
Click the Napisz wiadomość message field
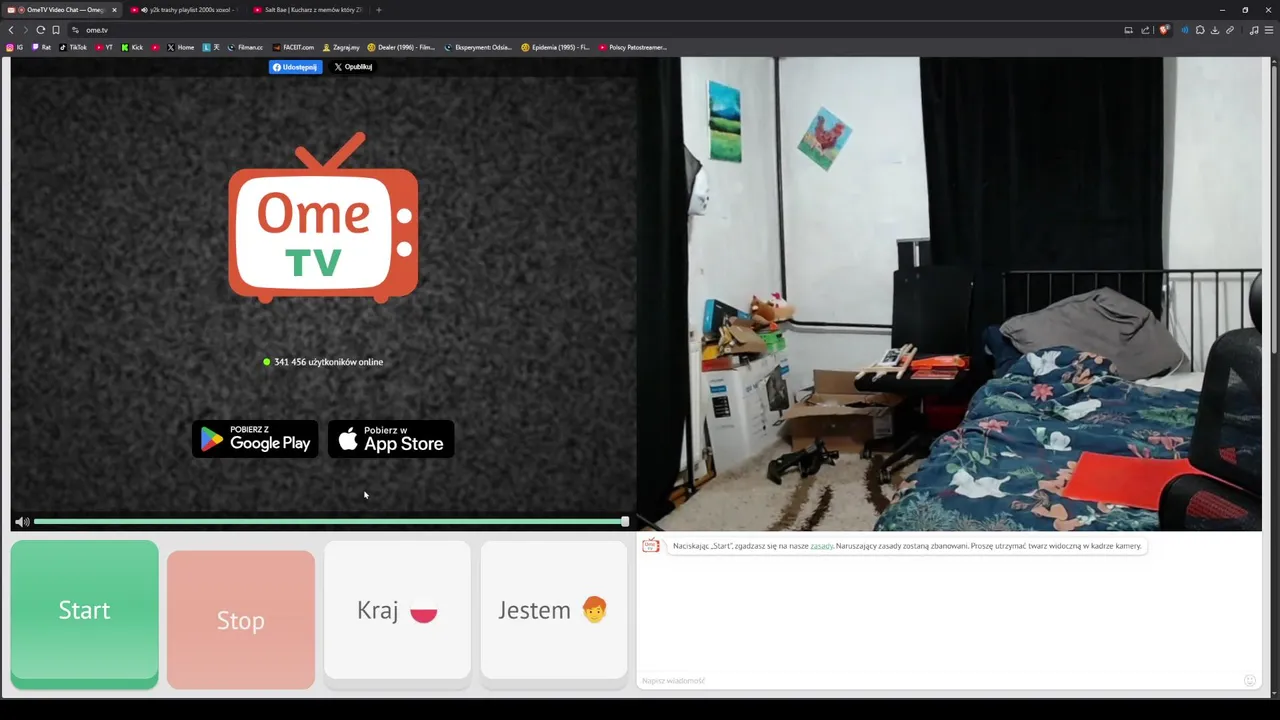938,680
